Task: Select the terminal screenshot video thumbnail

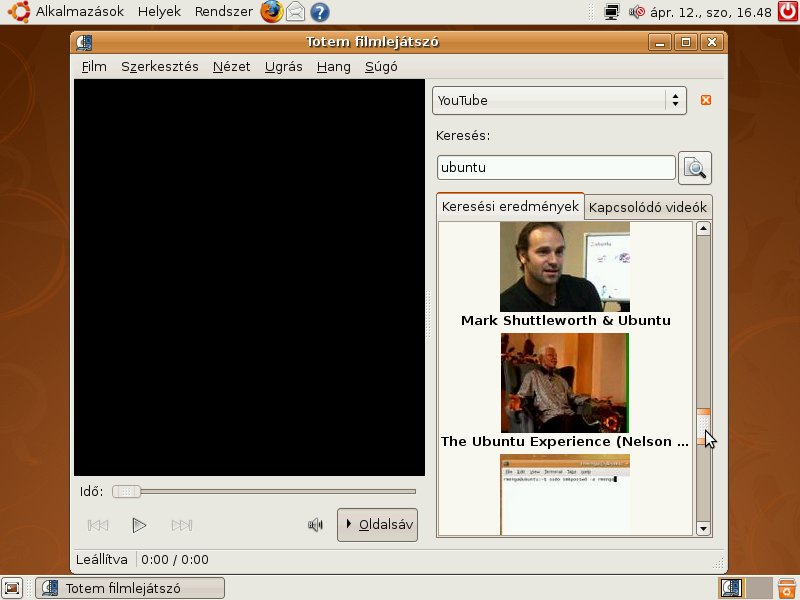Action: tap(565, 494)
